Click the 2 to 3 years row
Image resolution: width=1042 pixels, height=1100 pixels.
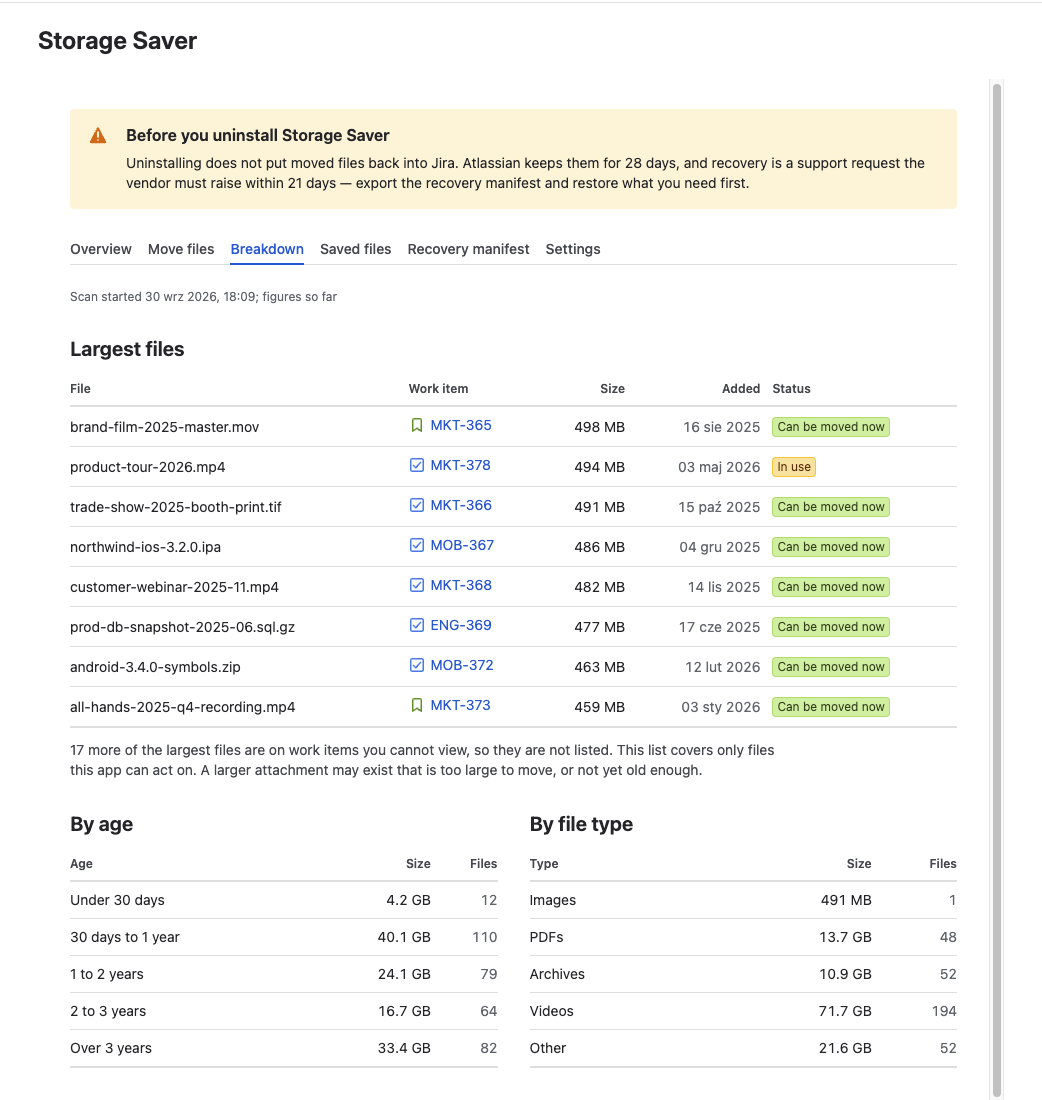[283, 1012]
